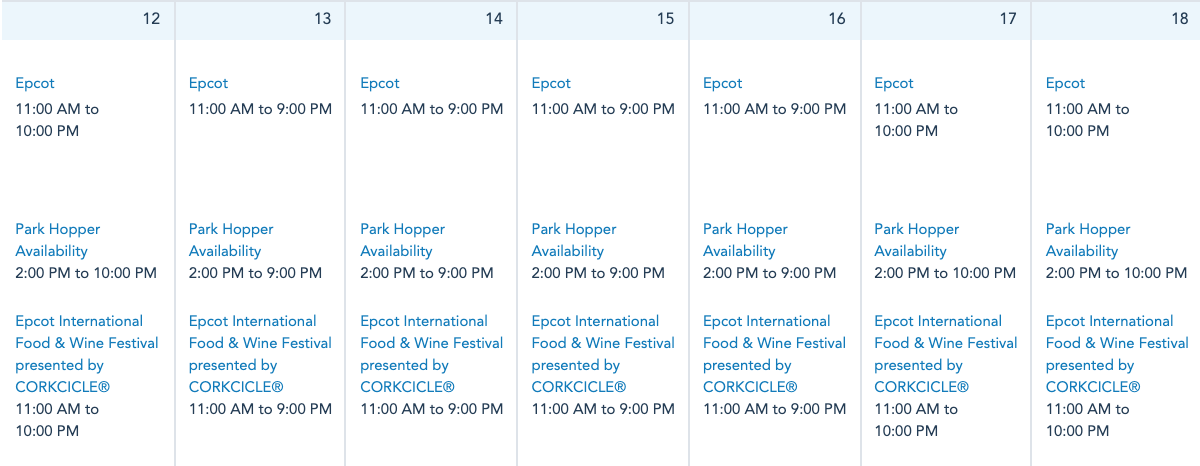Viewport: 1200px width, 466px height.
Task: Click the Food & Wine Festival link on day 13
Action: tap(260, 343)
